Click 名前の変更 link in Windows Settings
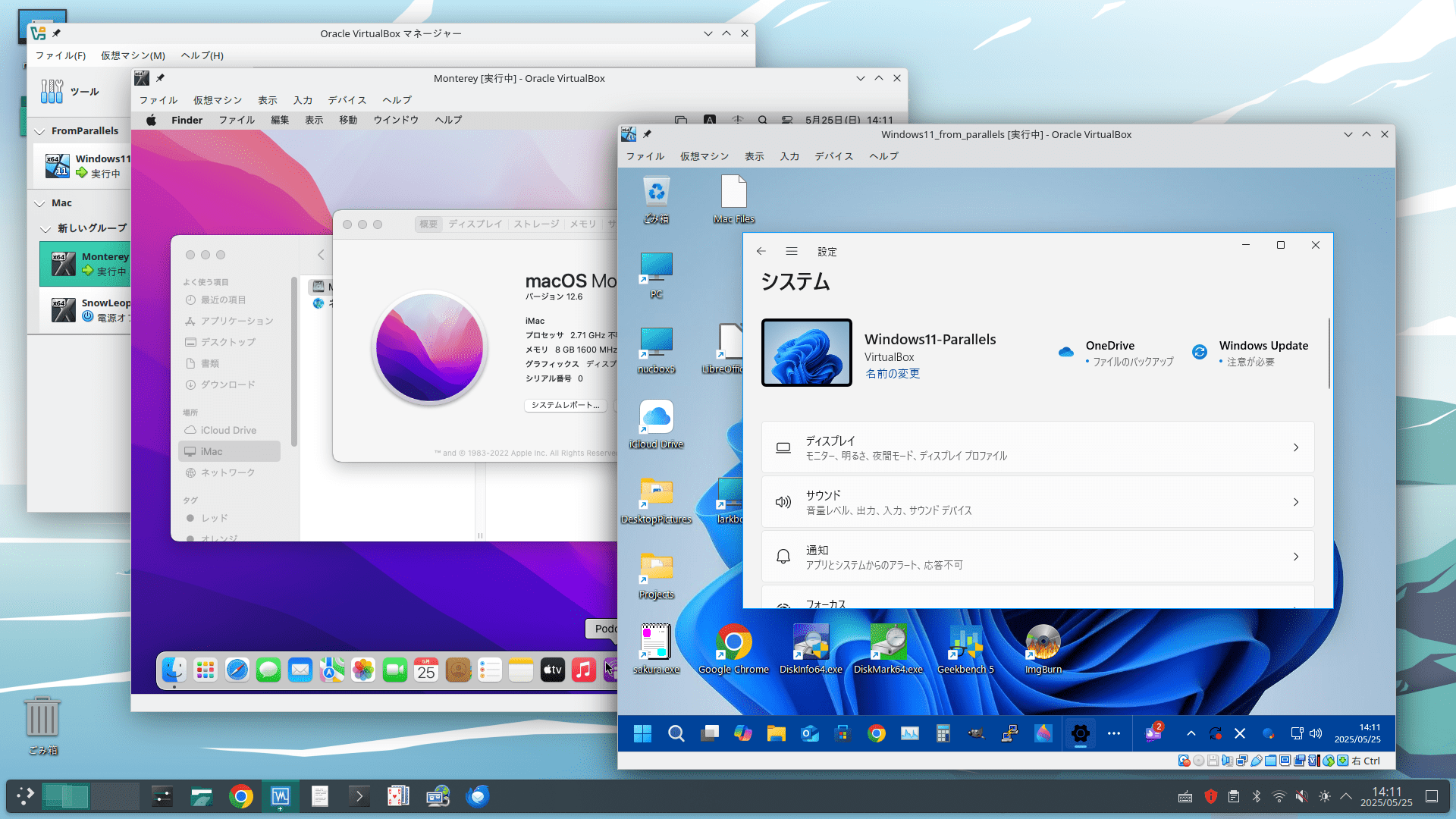 (893, 373)
